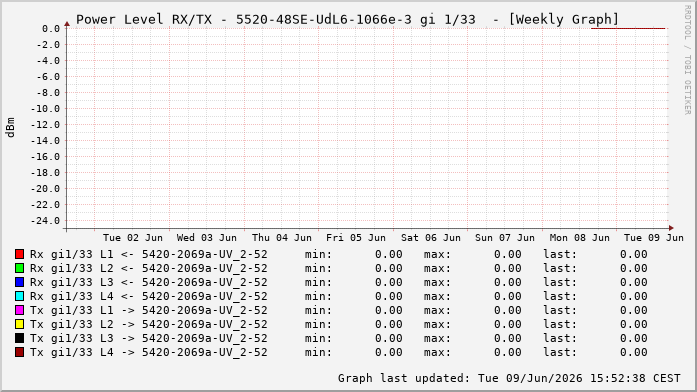The height and width of the screenshot is (392, 697).
Task: Click the max value of Tx L1 row
Action: [508, 310]
